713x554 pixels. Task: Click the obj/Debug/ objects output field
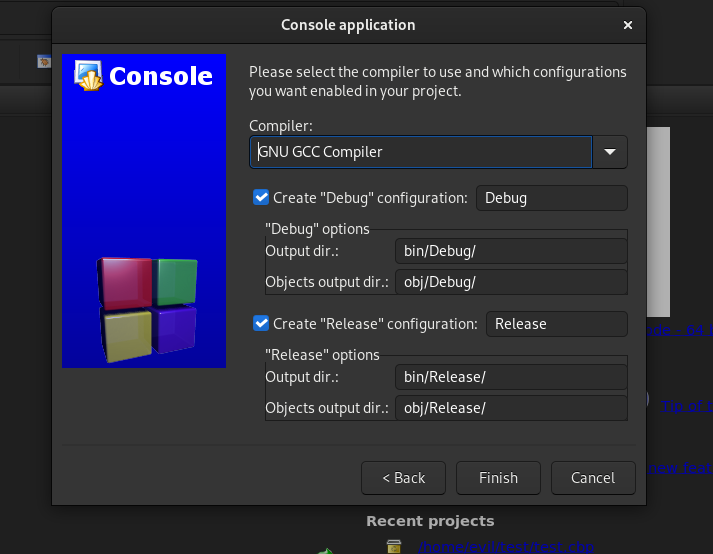coord(510,282)
